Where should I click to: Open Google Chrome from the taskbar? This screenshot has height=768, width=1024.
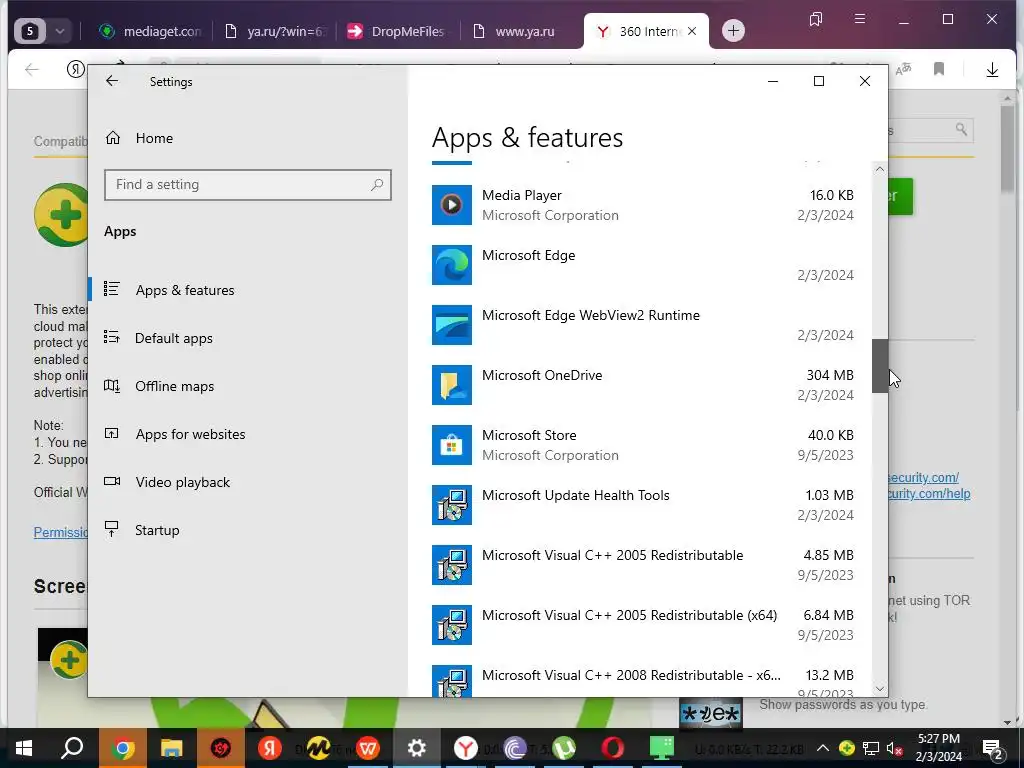122,748
